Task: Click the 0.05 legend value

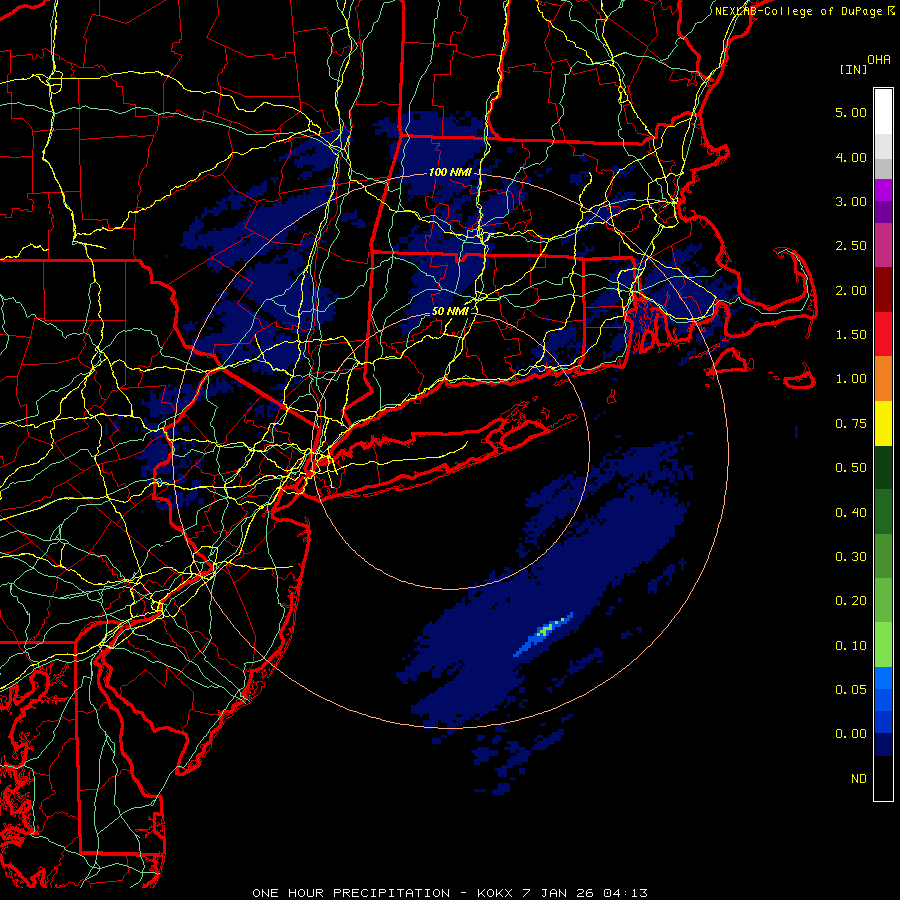Action: 851,690
